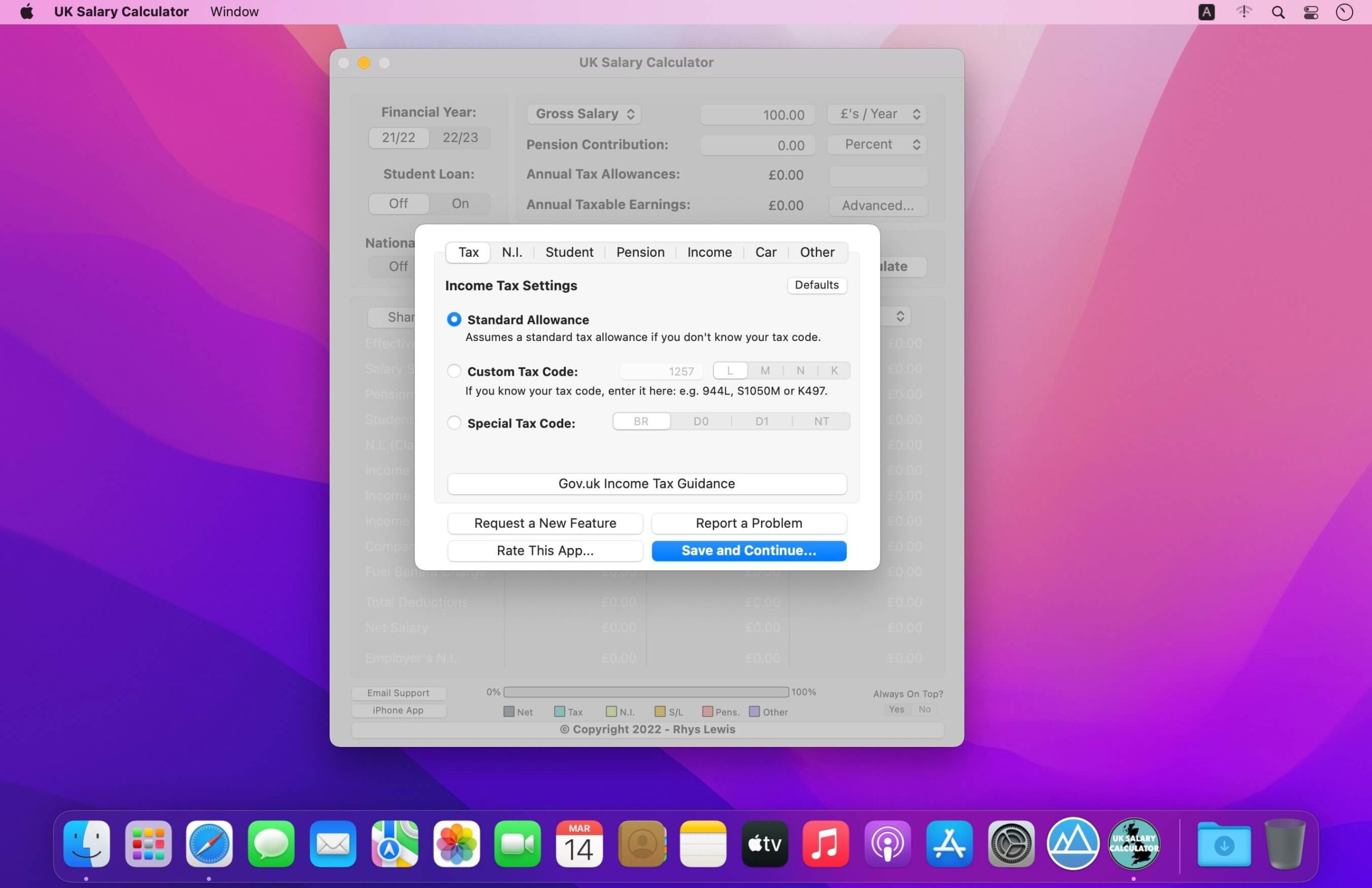This screenshot has height=888, width=1372.
Task: Select the Custom Tax Code option
Action: (454, 371)
